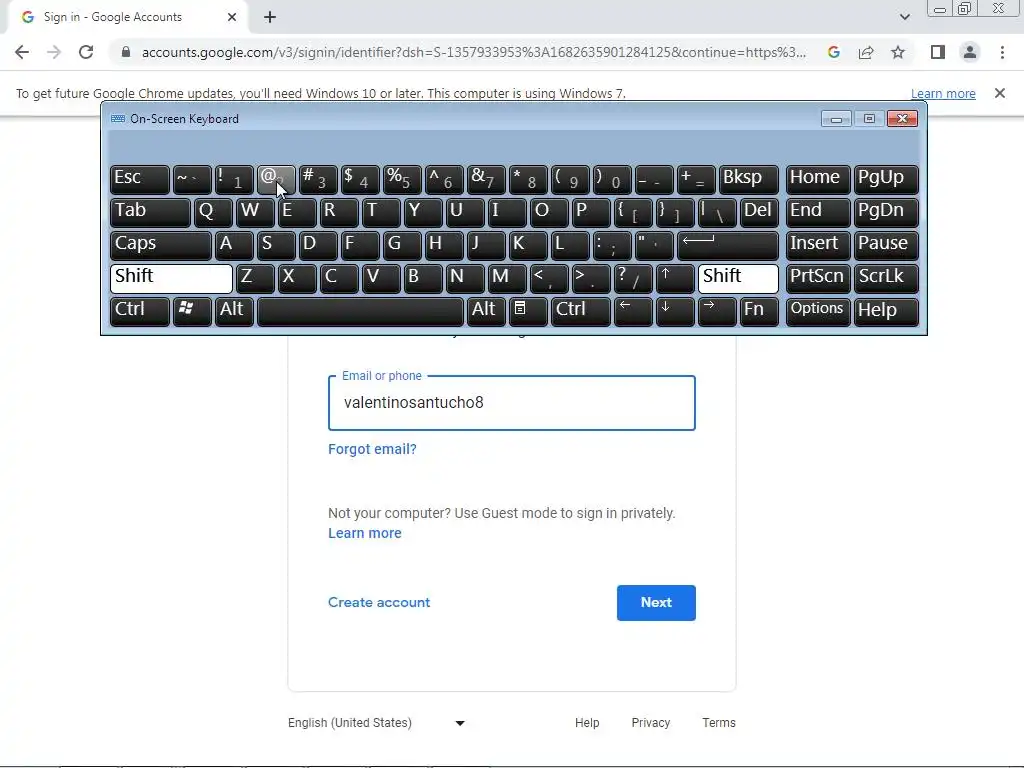The height and width of the screenshot is (768, 1024).
Task: Tap the Help key on the keyboard
Action: (x=886, y=312)
